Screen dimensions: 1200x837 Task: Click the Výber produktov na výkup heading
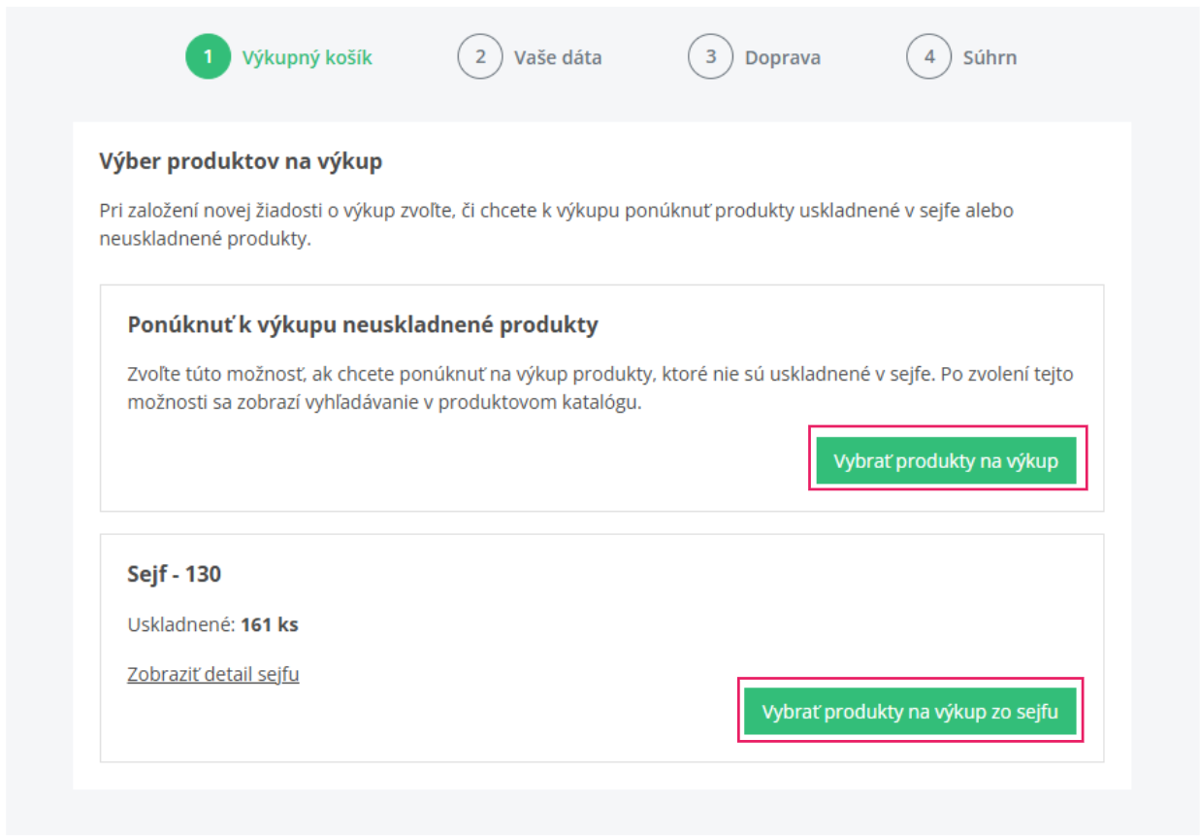[241, 161]
